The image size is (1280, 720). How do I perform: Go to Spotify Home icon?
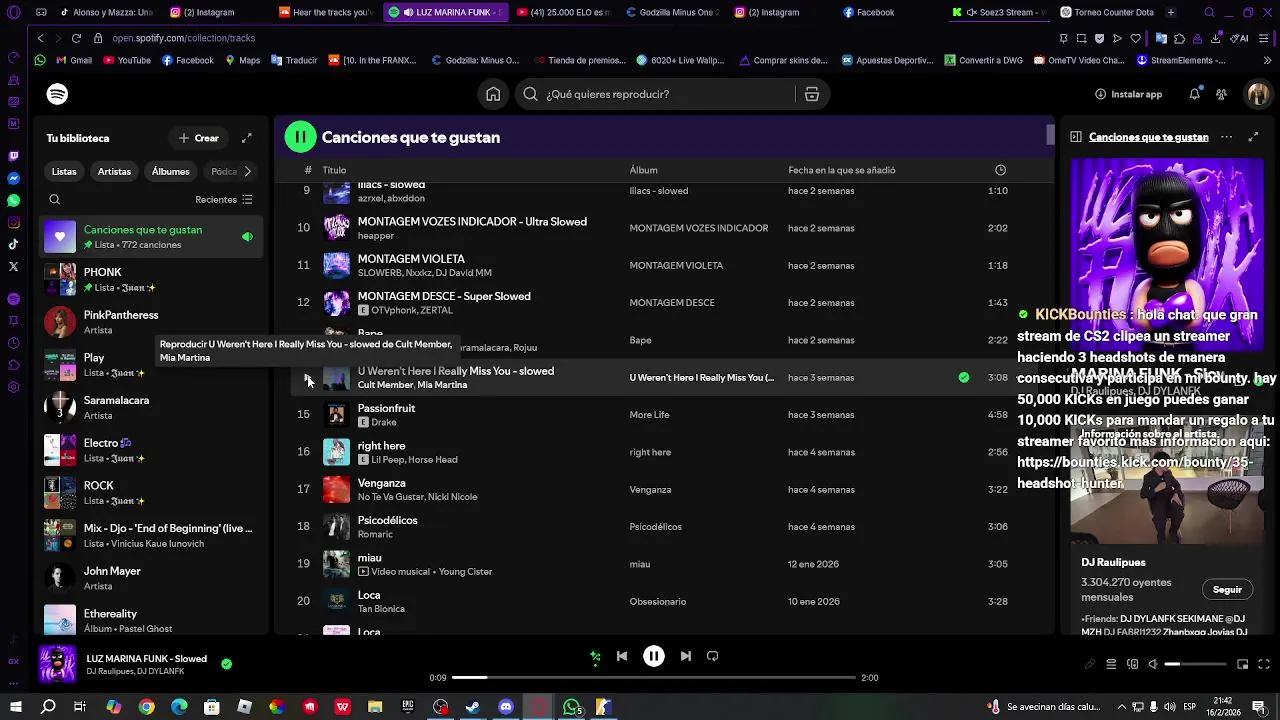click(493, 94)
